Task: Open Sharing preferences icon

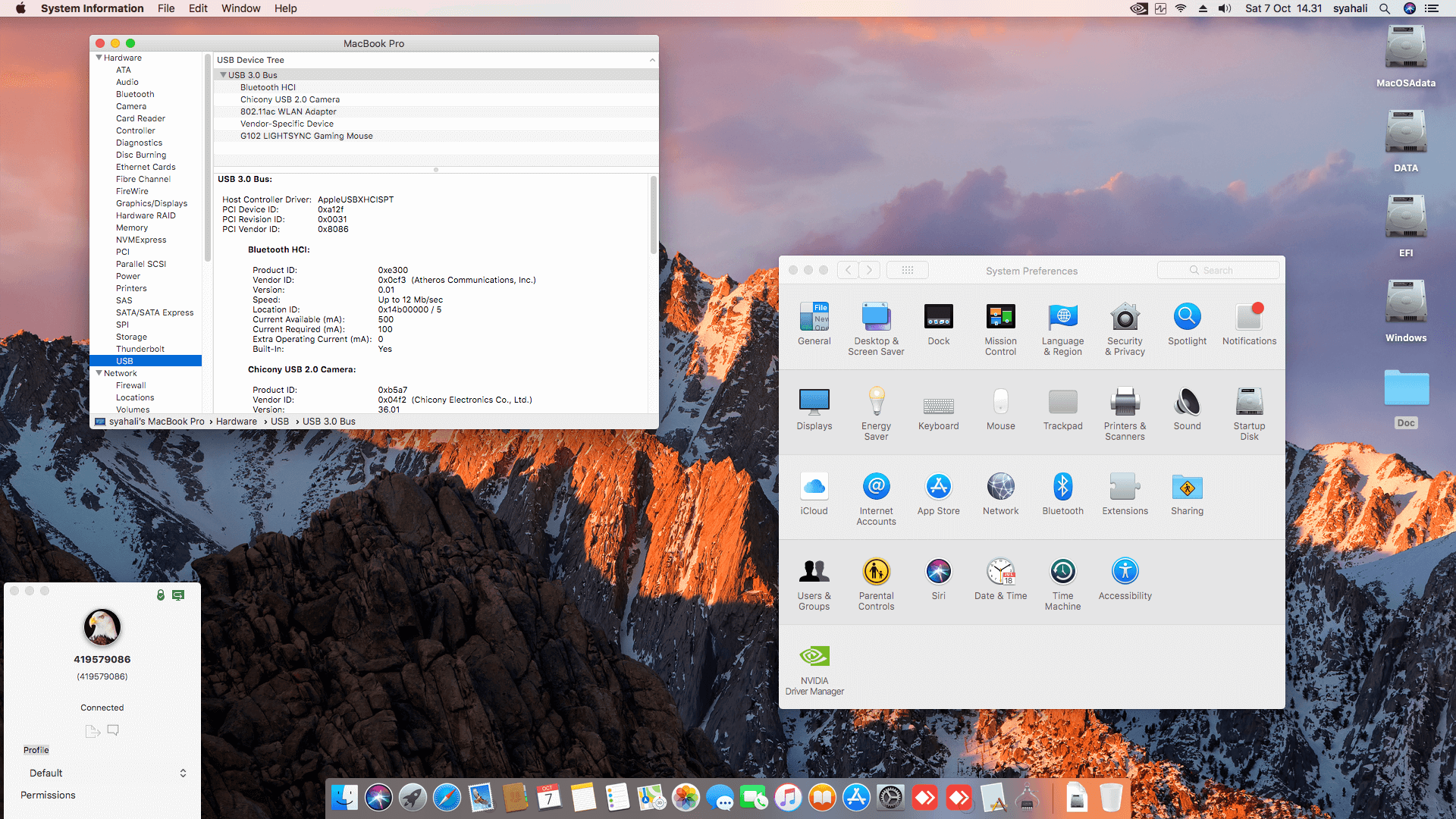Action: click(1187, 488)
